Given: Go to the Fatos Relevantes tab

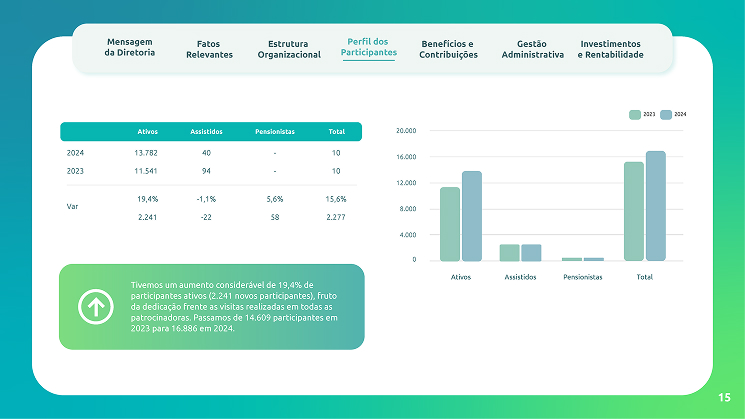Looking at the screenshot, I should 209,49.
